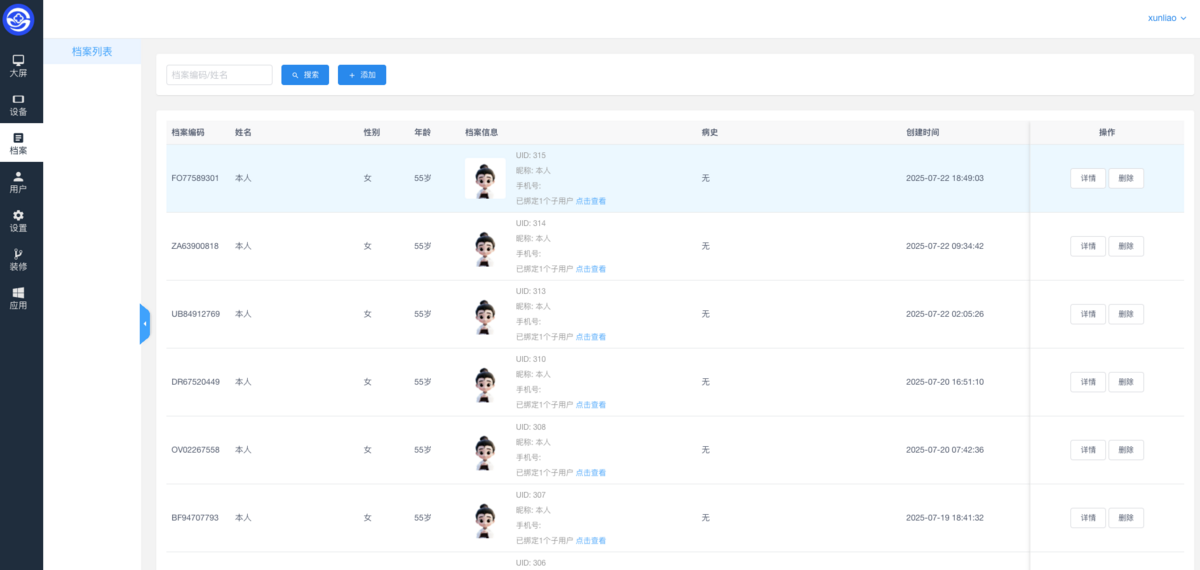Click 点击查看 link under UID 308

[591, 473]
